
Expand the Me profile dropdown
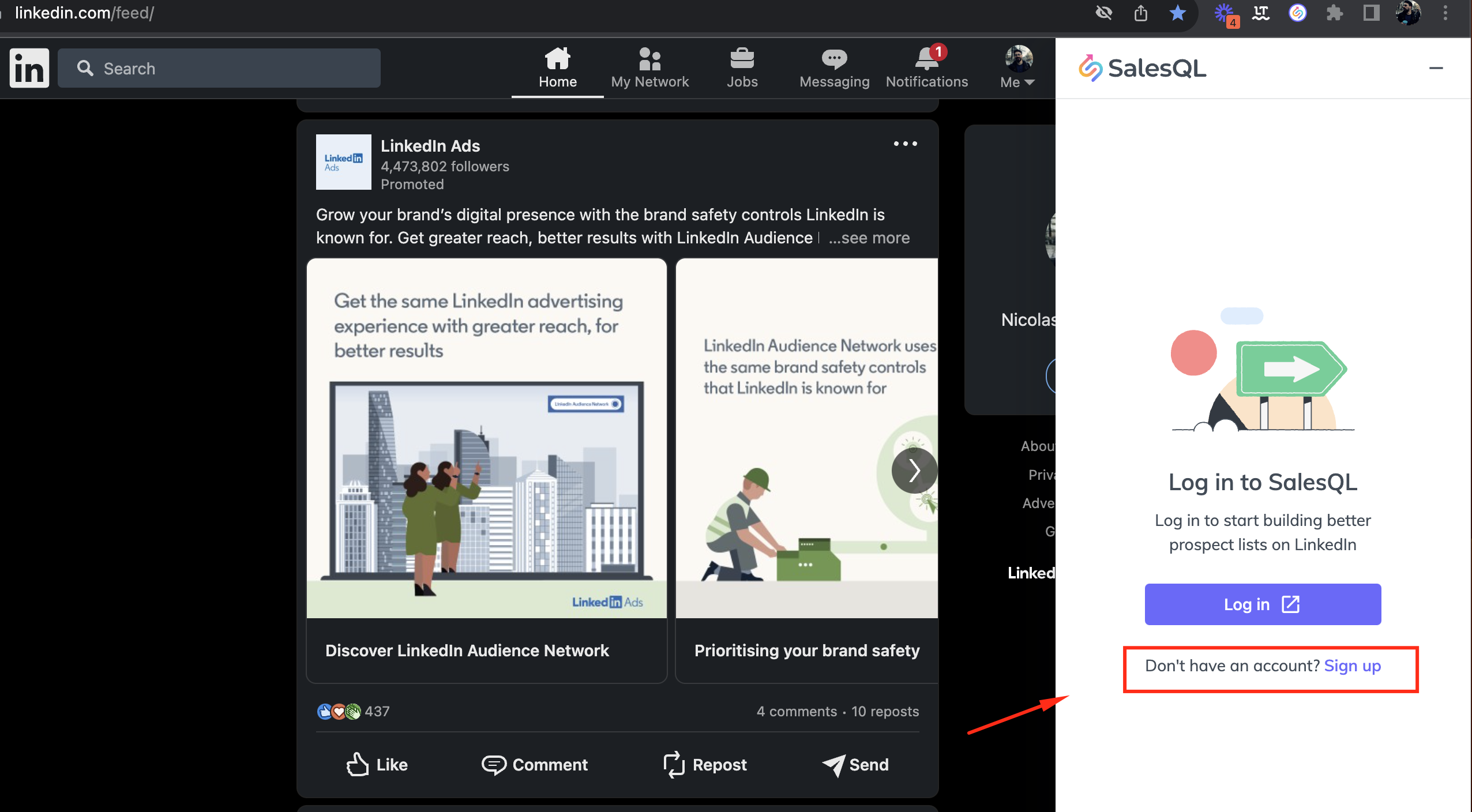pos(1017,68)
